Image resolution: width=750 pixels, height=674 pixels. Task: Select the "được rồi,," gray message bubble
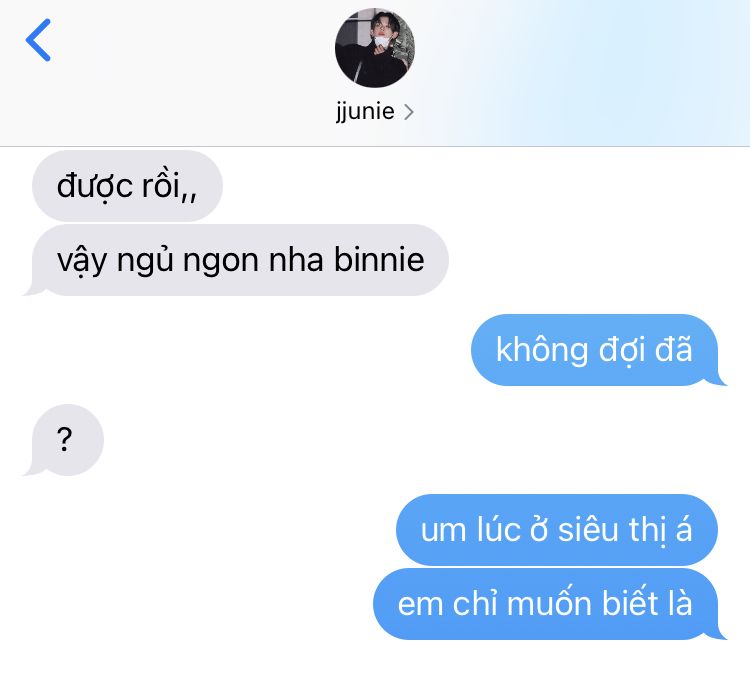coord(127,186)
